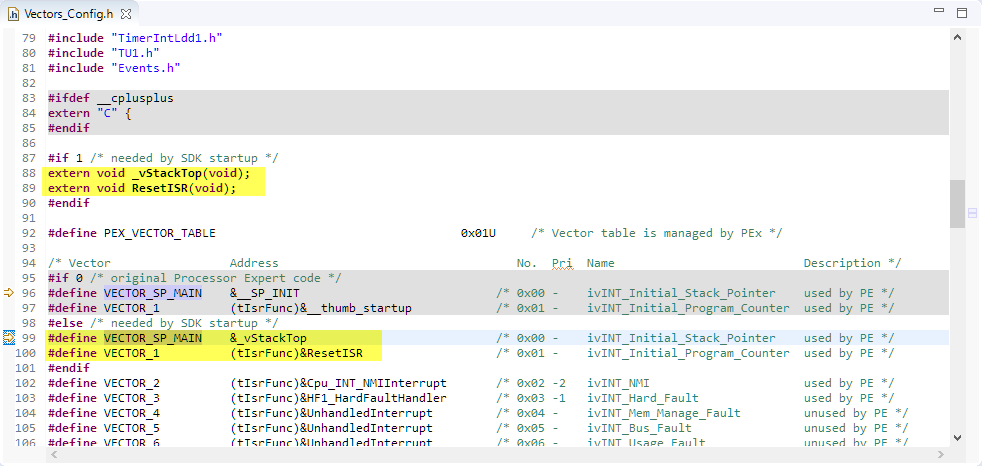Click the highlighted arrow marker at line 99
Viewport: 982px width, 466px height.
pyautogui.click(x=9, y=338)
